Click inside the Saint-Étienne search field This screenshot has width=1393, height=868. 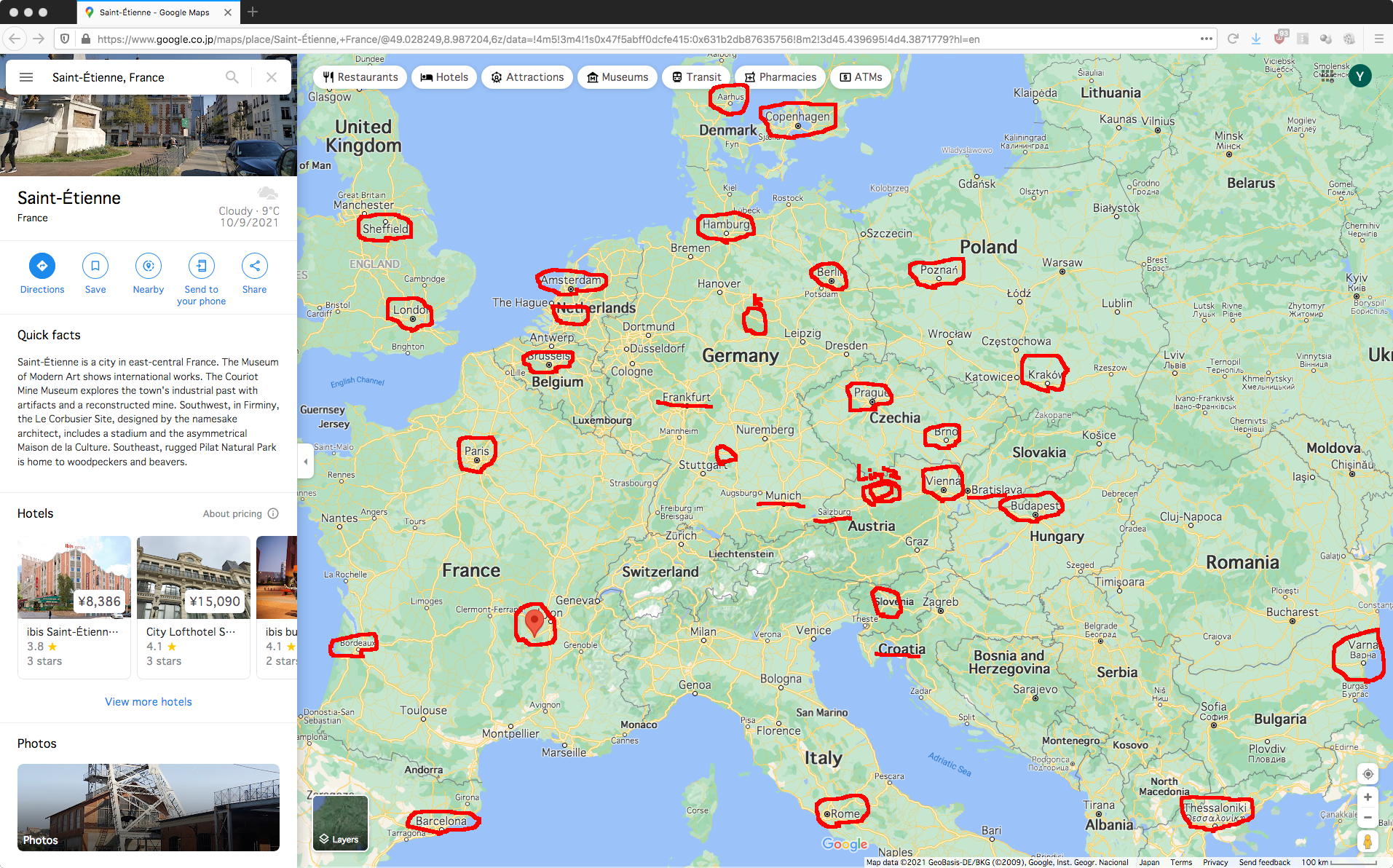(131, 77)
